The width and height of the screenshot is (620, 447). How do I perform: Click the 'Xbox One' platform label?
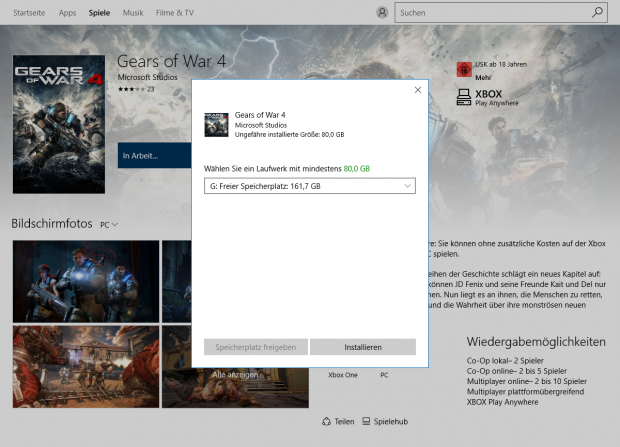(x=343, y=375)
